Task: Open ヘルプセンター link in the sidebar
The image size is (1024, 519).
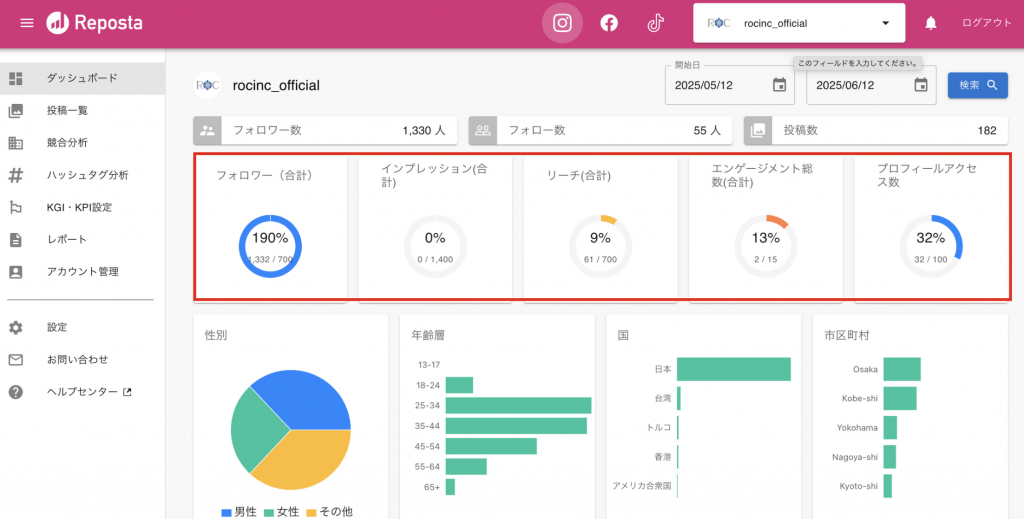Action: (x=82, y=392)
